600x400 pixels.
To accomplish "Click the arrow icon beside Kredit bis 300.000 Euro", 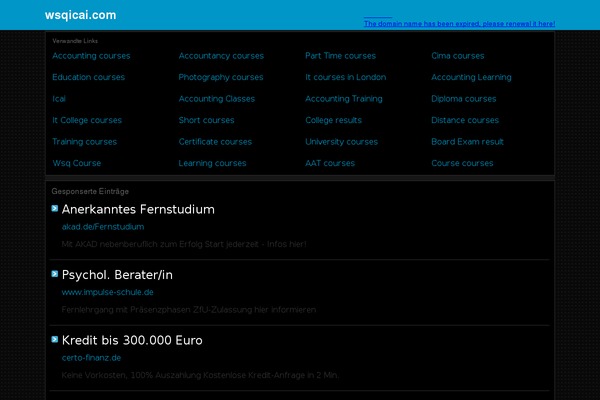I will [x=55, y=339].
